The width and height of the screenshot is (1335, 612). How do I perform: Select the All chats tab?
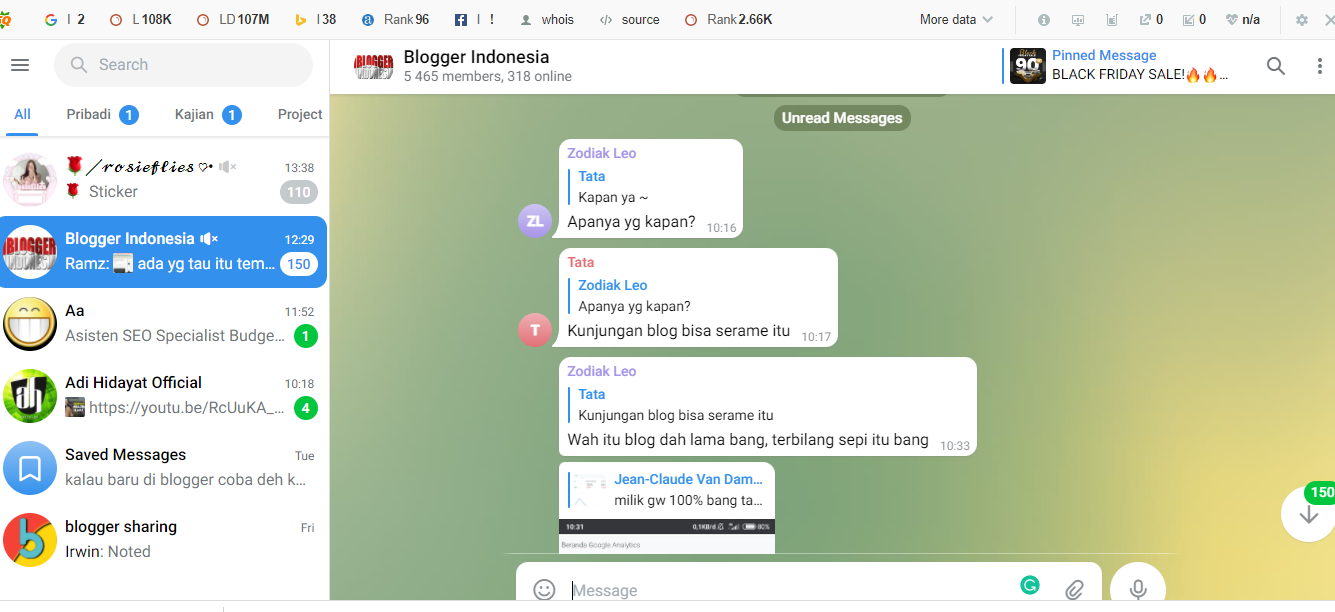(22, 114)
